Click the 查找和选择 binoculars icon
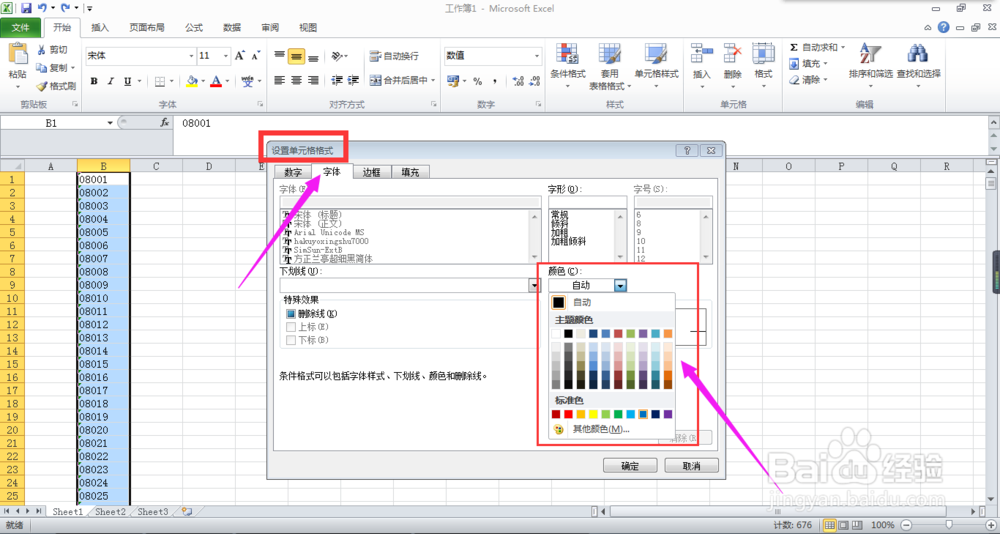This screenshot has width=1000, height=534. pyautogui.click(x=918, y=54)
